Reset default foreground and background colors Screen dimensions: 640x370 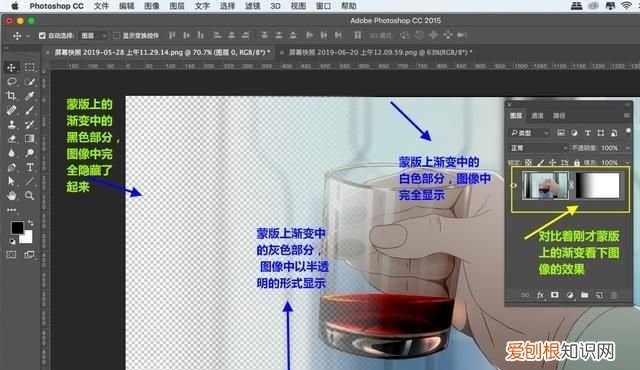pyautogui.click(x=12, y=241)
